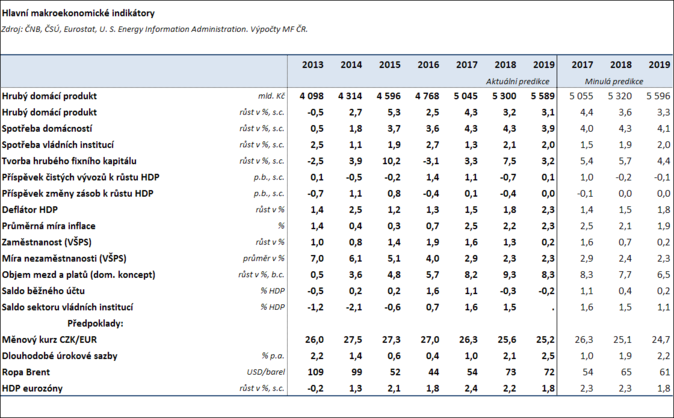Click row label 'Tvorba hrubého fixního kapitálu'
Image resolution: width=674 pixels, height=418 pixels.
[x=69, y=161]
